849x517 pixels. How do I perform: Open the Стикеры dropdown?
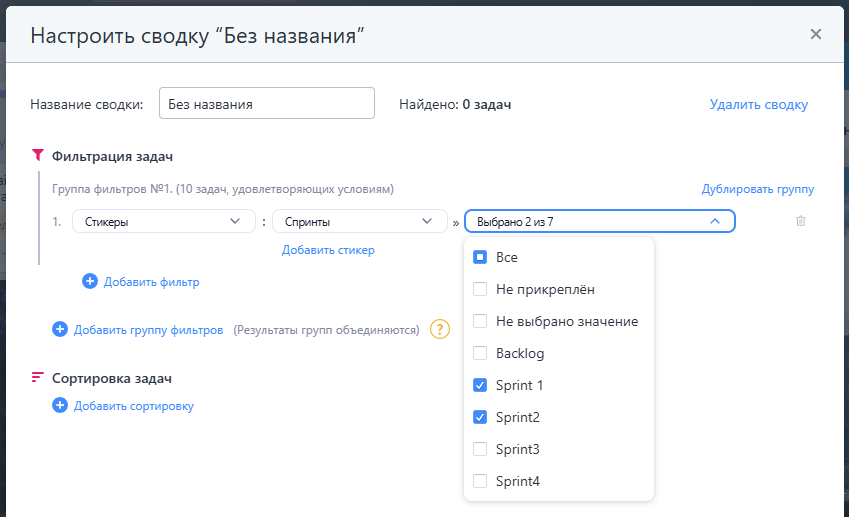click(x=163, y=221)
